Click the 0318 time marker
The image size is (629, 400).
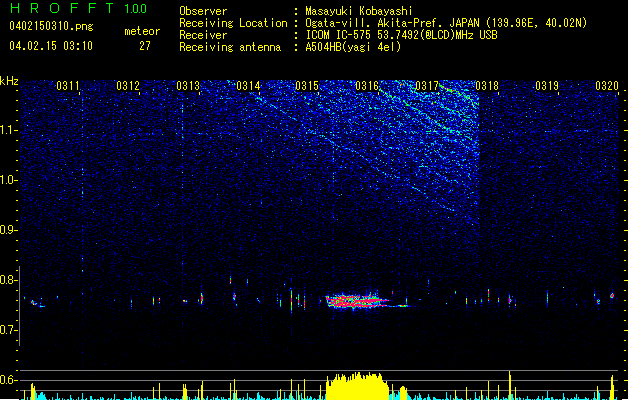coord(487,86)
